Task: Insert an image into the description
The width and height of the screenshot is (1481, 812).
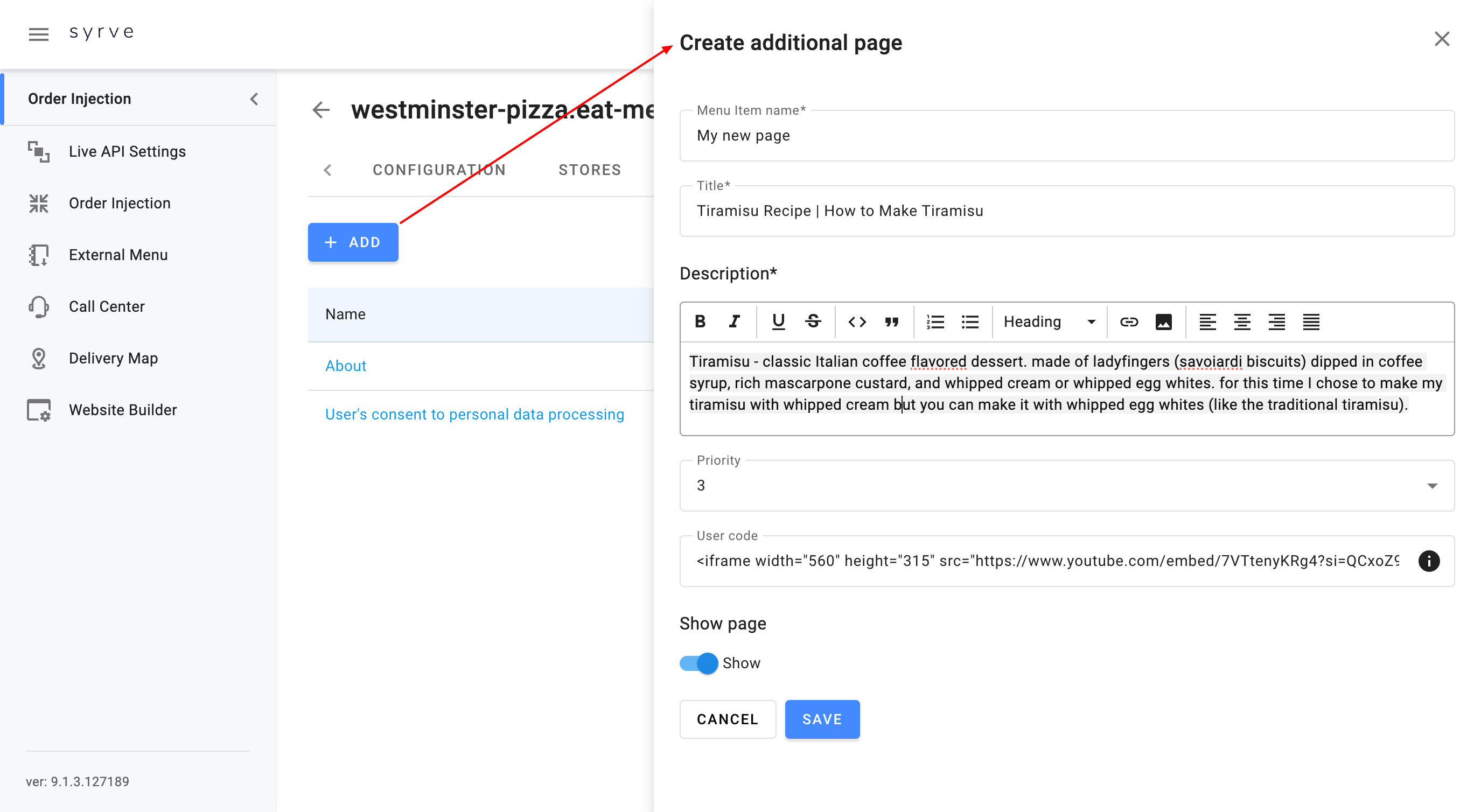Action: pos(1163,321)
